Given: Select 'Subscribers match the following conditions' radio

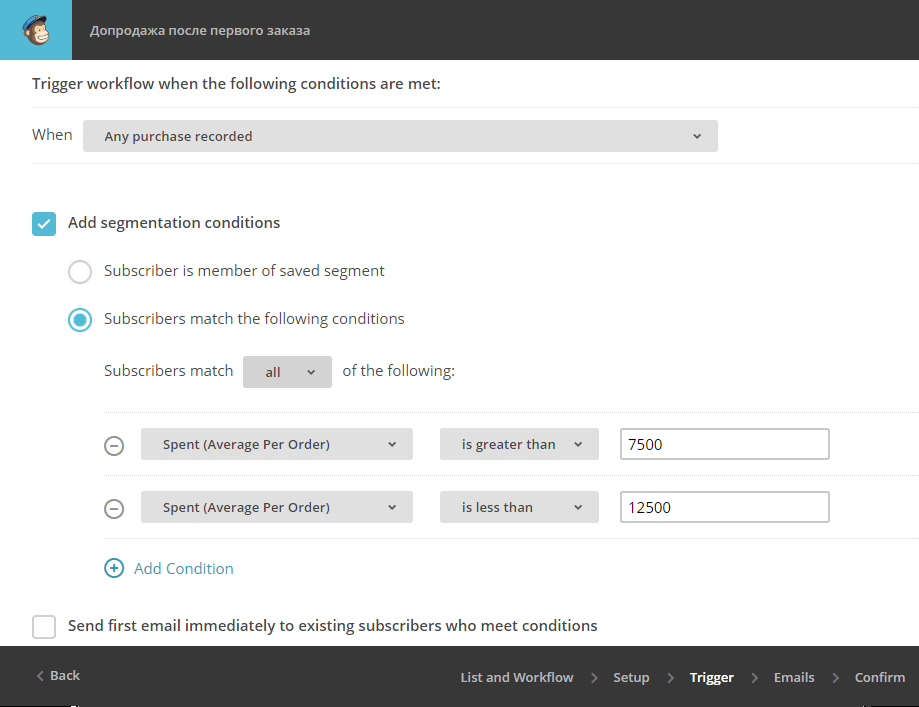Looking at the screenshot, I should pos(80,320).
